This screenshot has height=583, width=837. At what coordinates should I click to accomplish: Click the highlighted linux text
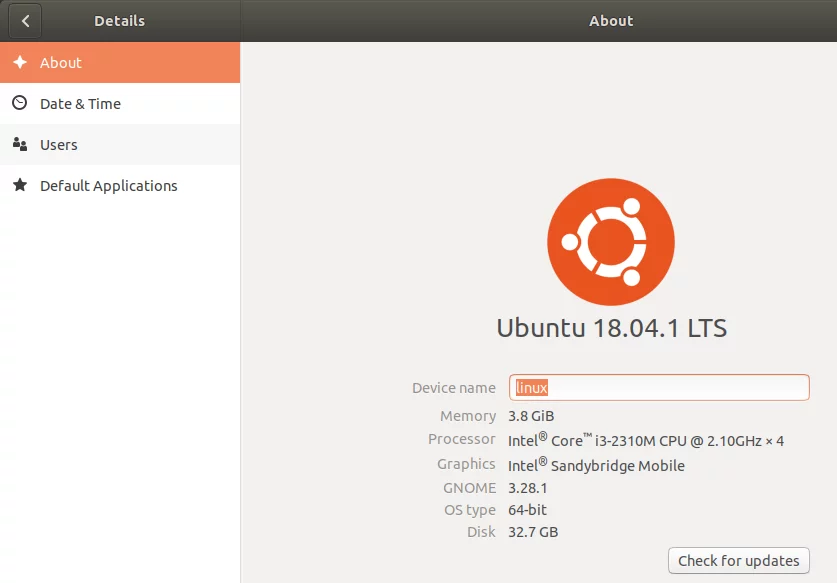[x=532, y=388]
